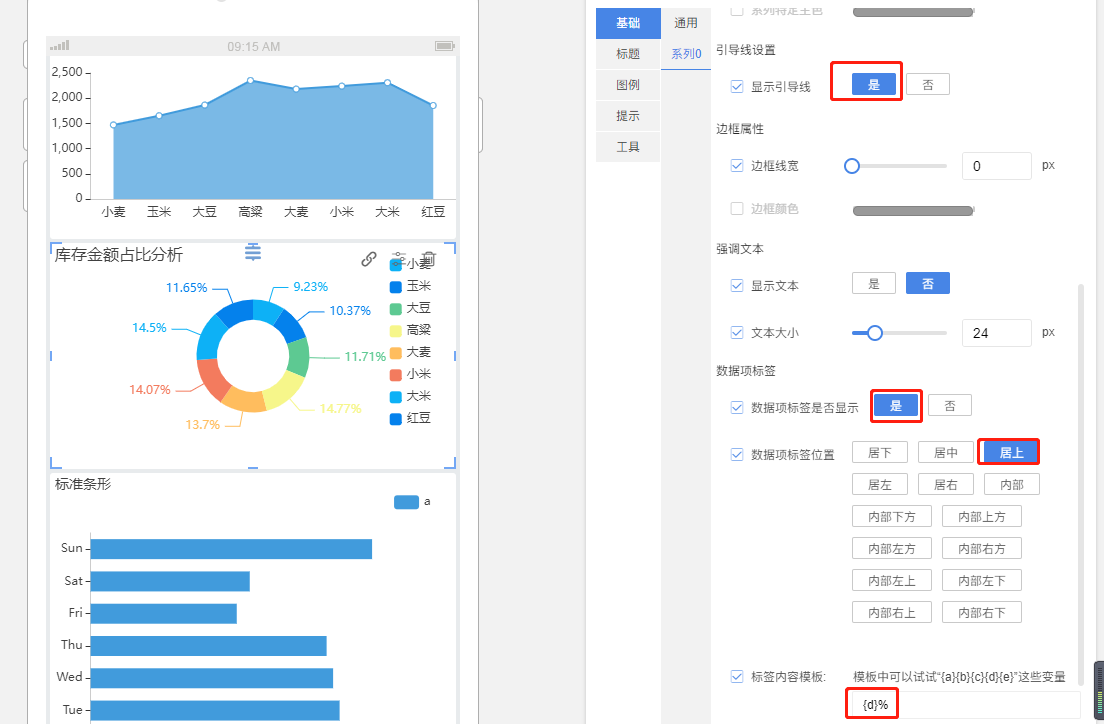Click the property panel vertical scrollbar
Viewport: 1104px width, 724px height.
pyautogui.click(x=1081, y=486)
